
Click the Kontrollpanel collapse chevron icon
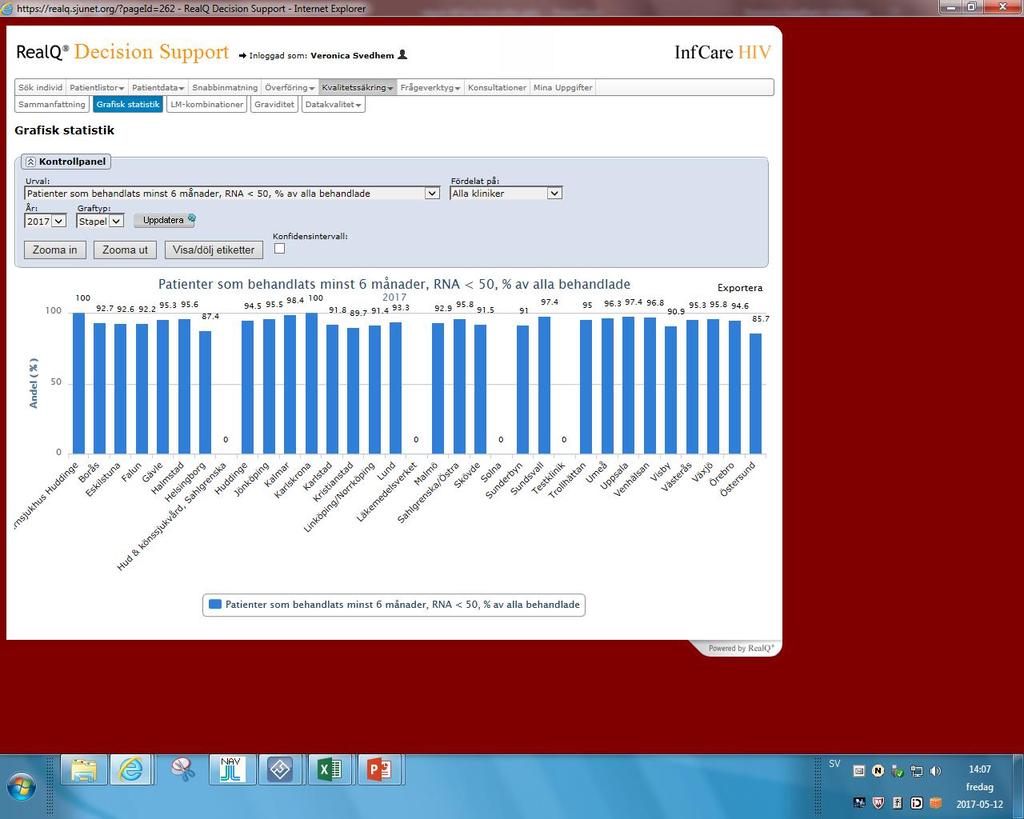pos(30,161)
